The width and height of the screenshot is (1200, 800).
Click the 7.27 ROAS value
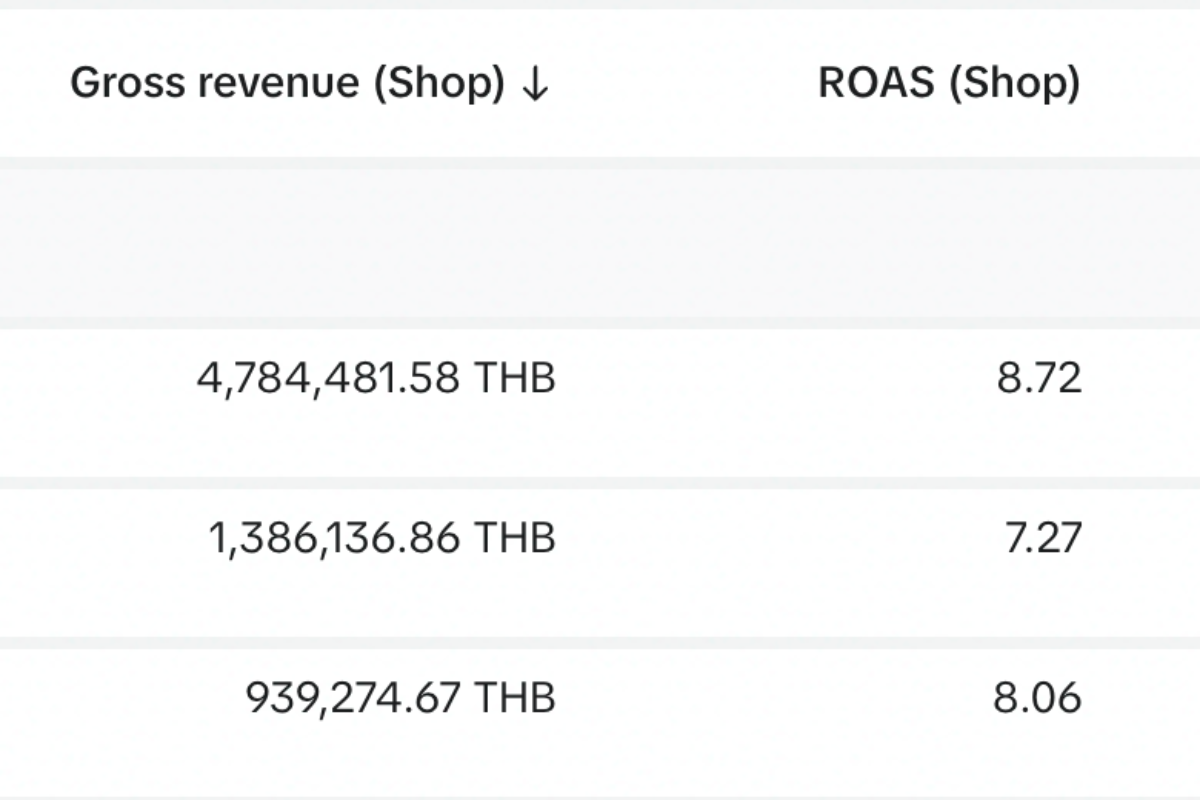[x=1042, y=539]
